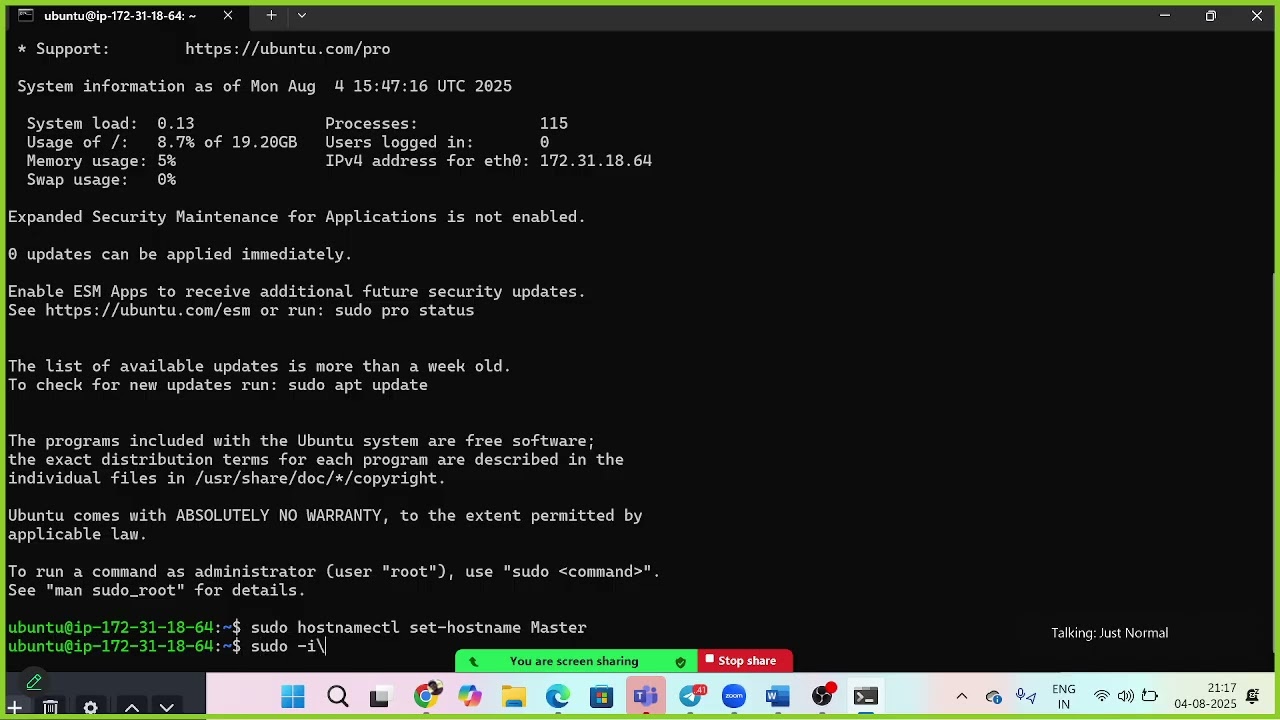This screenshot has width=1280, height=720.
Task: Show hidden system tray icons
Action: pos(962,696)
